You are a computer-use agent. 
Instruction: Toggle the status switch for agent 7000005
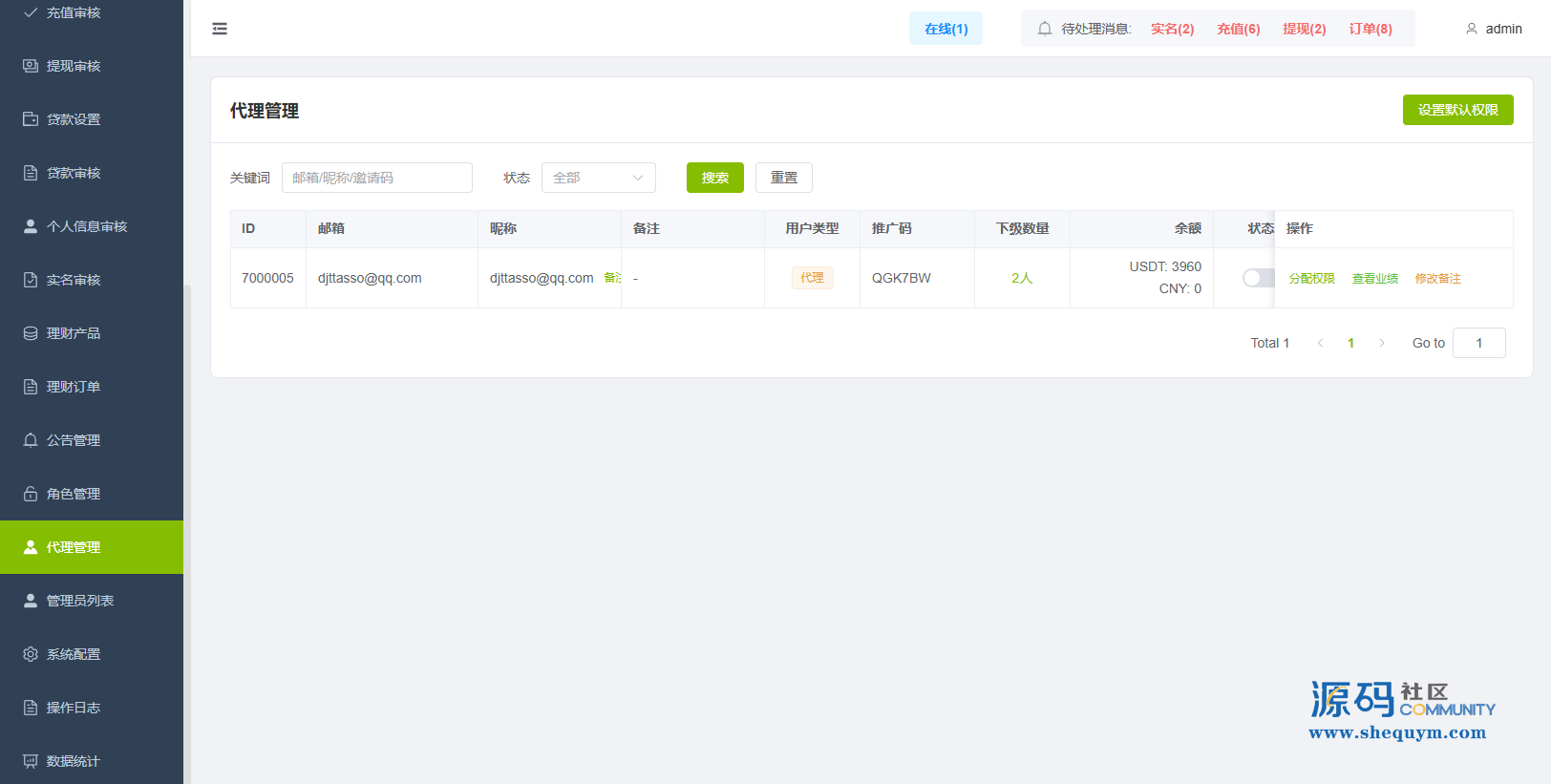(1258, 278)
